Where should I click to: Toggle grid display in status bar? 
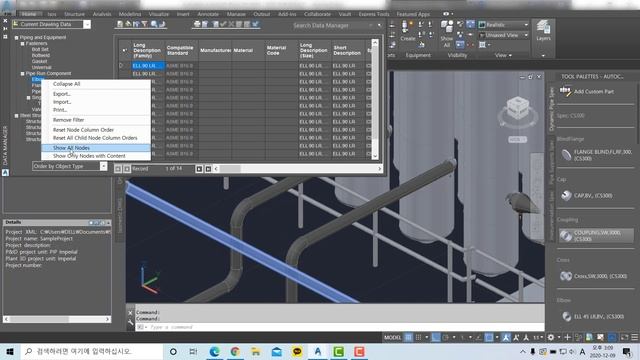[x=408, y=337]
